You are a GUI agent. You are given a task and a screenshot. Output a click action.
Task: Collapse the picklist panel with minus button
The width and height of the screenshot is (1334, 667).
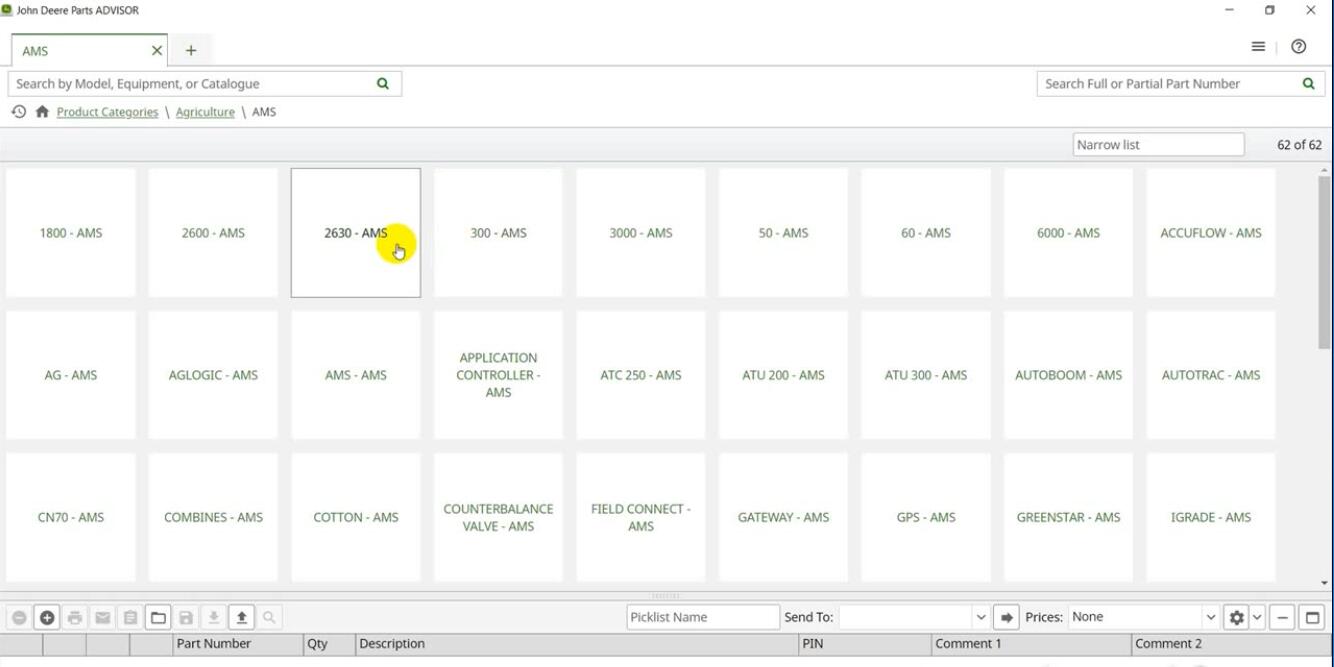(1283, 618)
